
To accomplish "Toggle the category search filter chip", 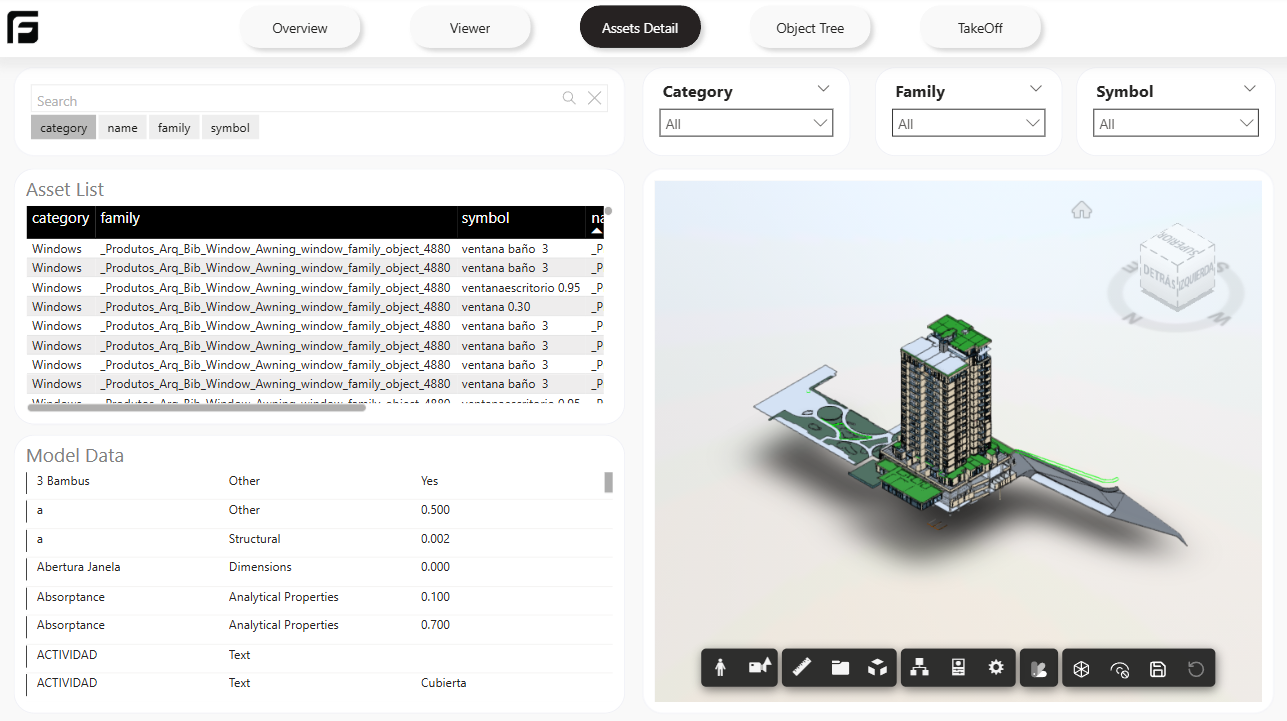I will coord(64,128).
